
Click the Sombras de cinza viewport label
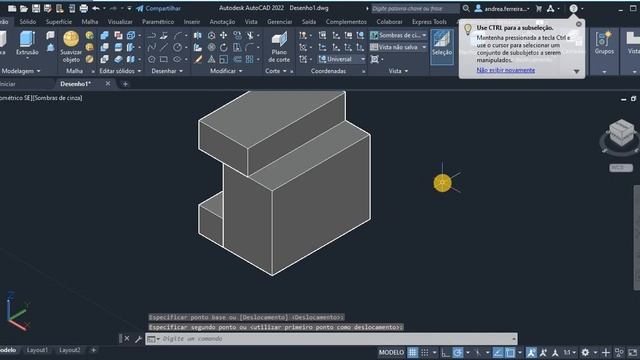tap(57, 98)
